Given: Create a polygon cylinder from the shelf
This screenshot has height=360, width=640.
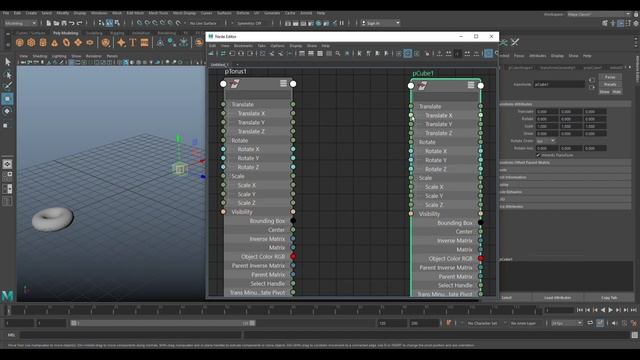Looking at the screenshot, I should (x=43, y=42).
